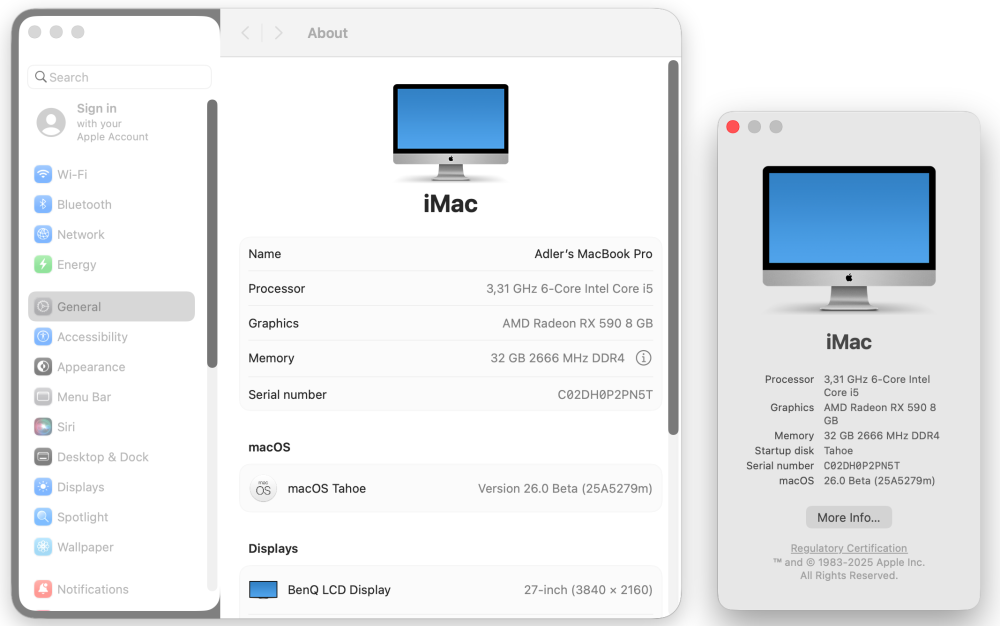This screenshot has width=1000, height=626.
Task: Click the macOS Tahoe label
Action: 327,489
